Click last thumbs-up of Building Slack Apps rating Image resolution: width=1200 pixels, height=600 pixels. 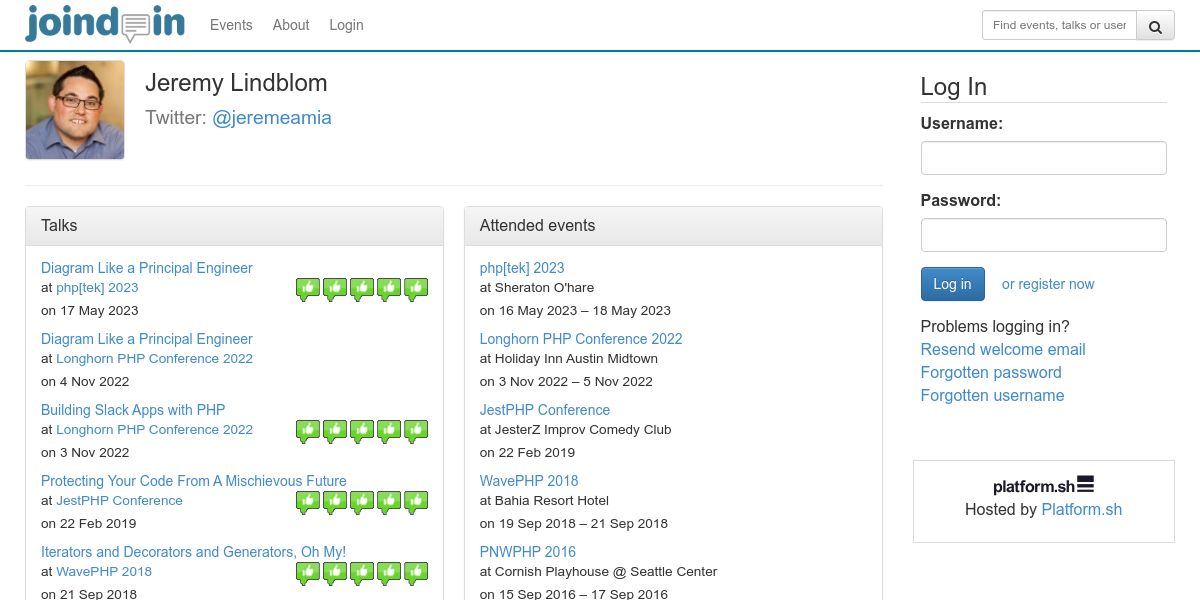click(416, 431)
